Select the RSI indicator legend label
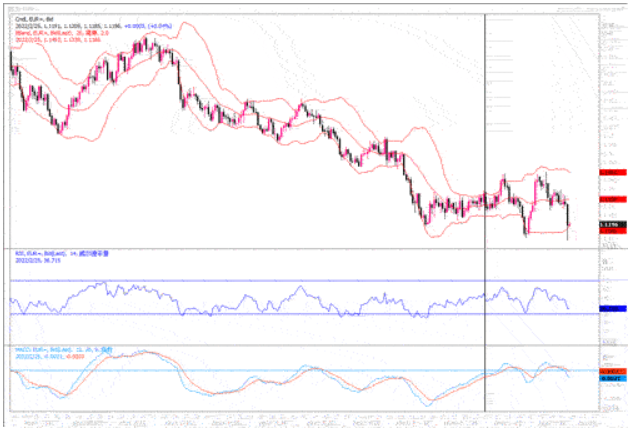The height and width of the screenshot is (440, 630). [60, 256]
